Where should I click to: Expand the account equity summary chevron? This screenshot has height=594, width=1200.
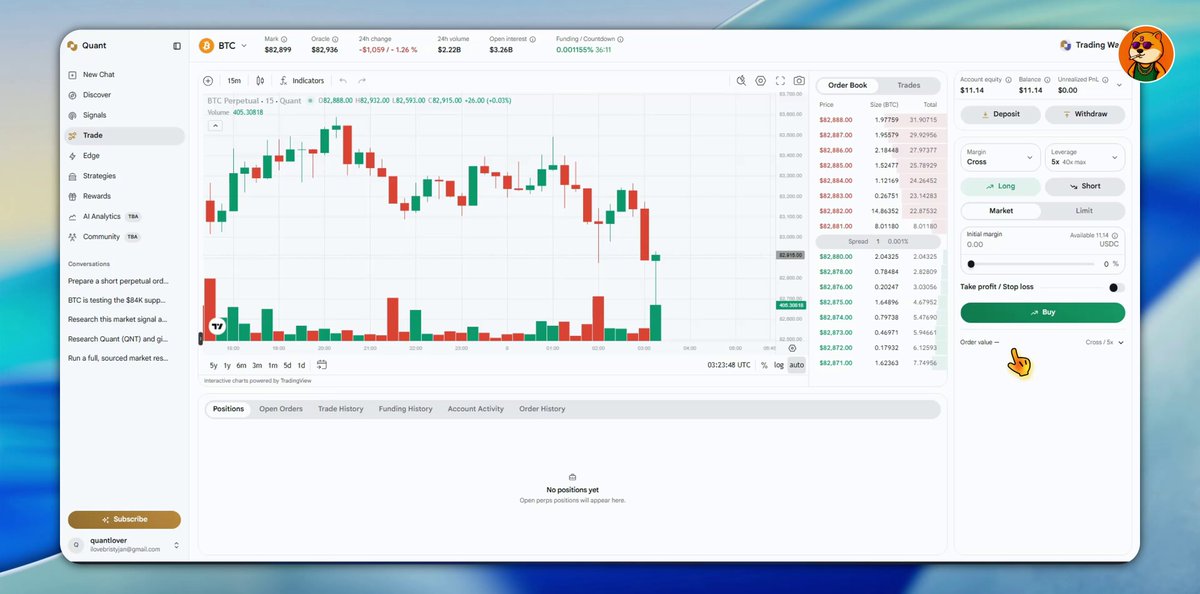click(x=1119, y=85)
